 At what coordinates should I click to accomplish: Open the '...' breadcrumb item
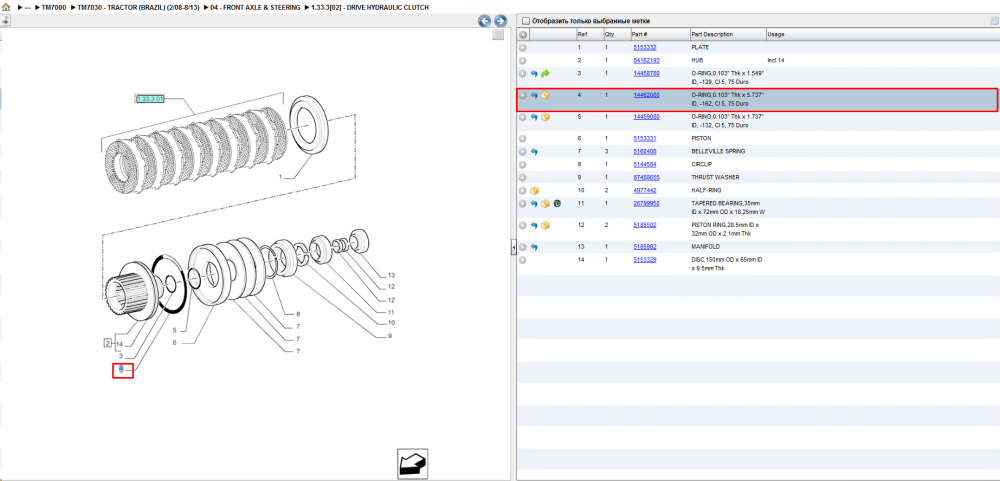28,7
